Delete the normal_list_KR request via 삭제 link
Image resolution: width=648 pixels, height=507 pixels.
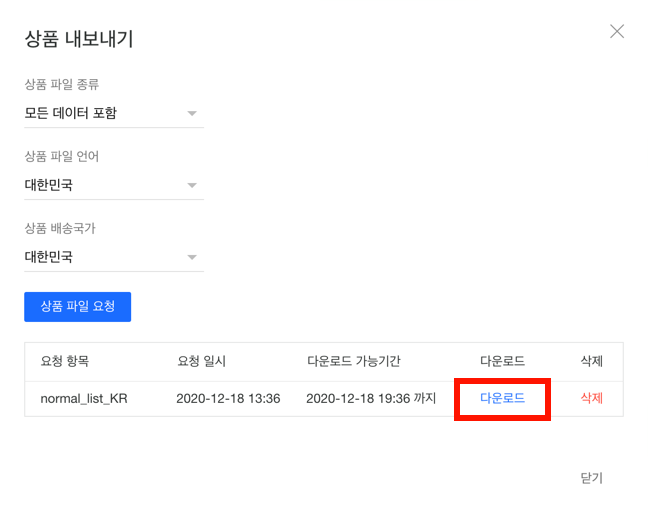pos(592,398)
